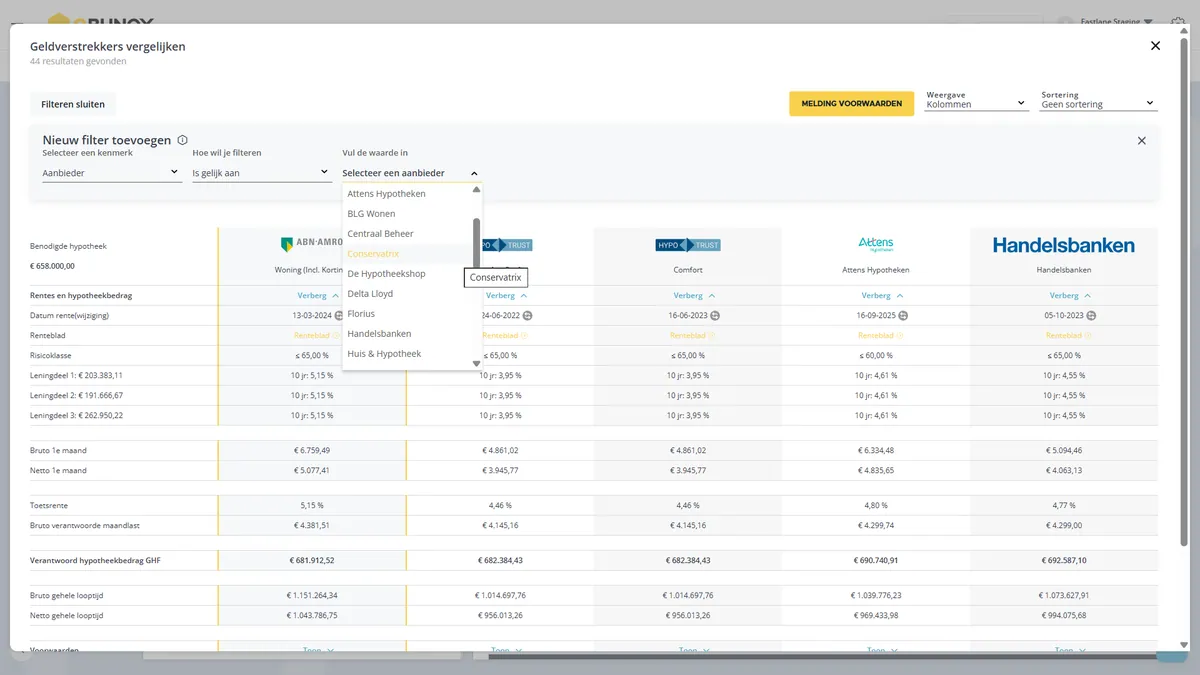Screen dimensions: 1200x675
Task: Click the Attens logo in the column header
Action: point(876,244)
